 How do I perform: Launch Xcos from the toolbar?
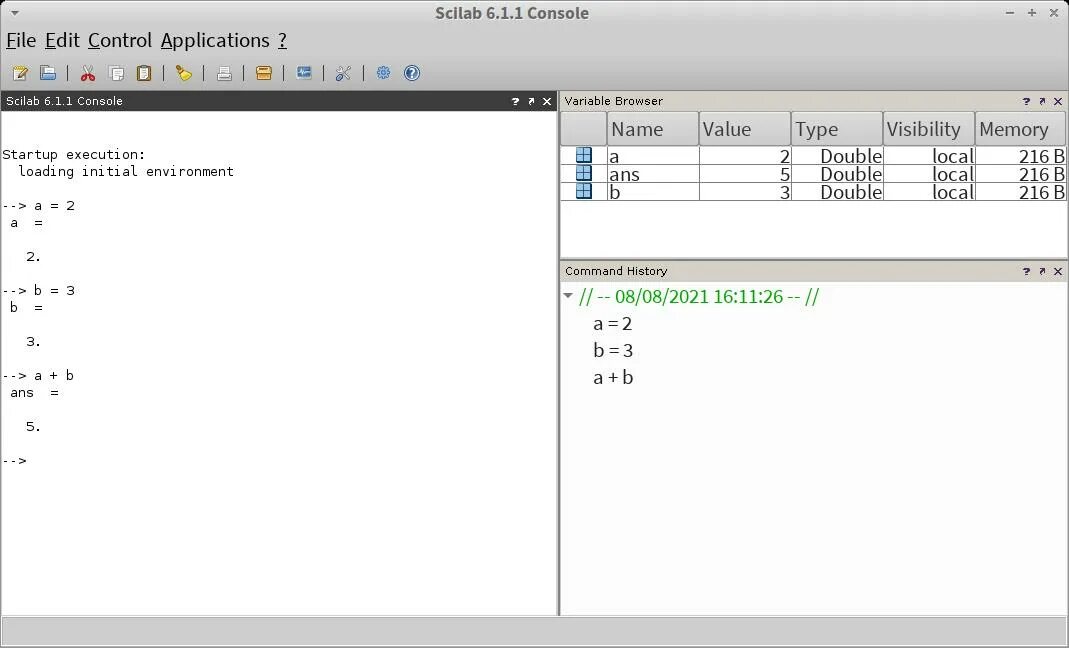pos(304,73)
